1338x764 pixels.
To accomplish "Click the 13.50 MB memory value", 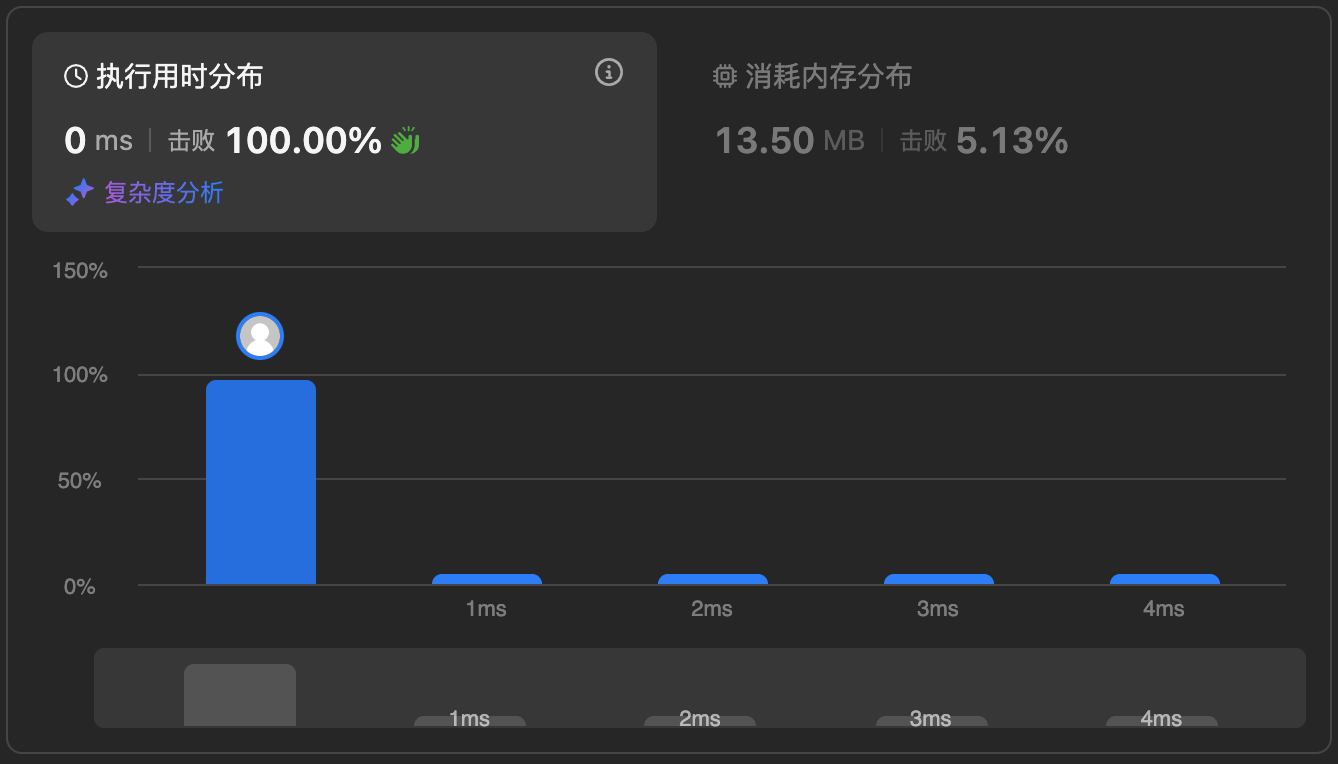I will click(x=789, y=141).
